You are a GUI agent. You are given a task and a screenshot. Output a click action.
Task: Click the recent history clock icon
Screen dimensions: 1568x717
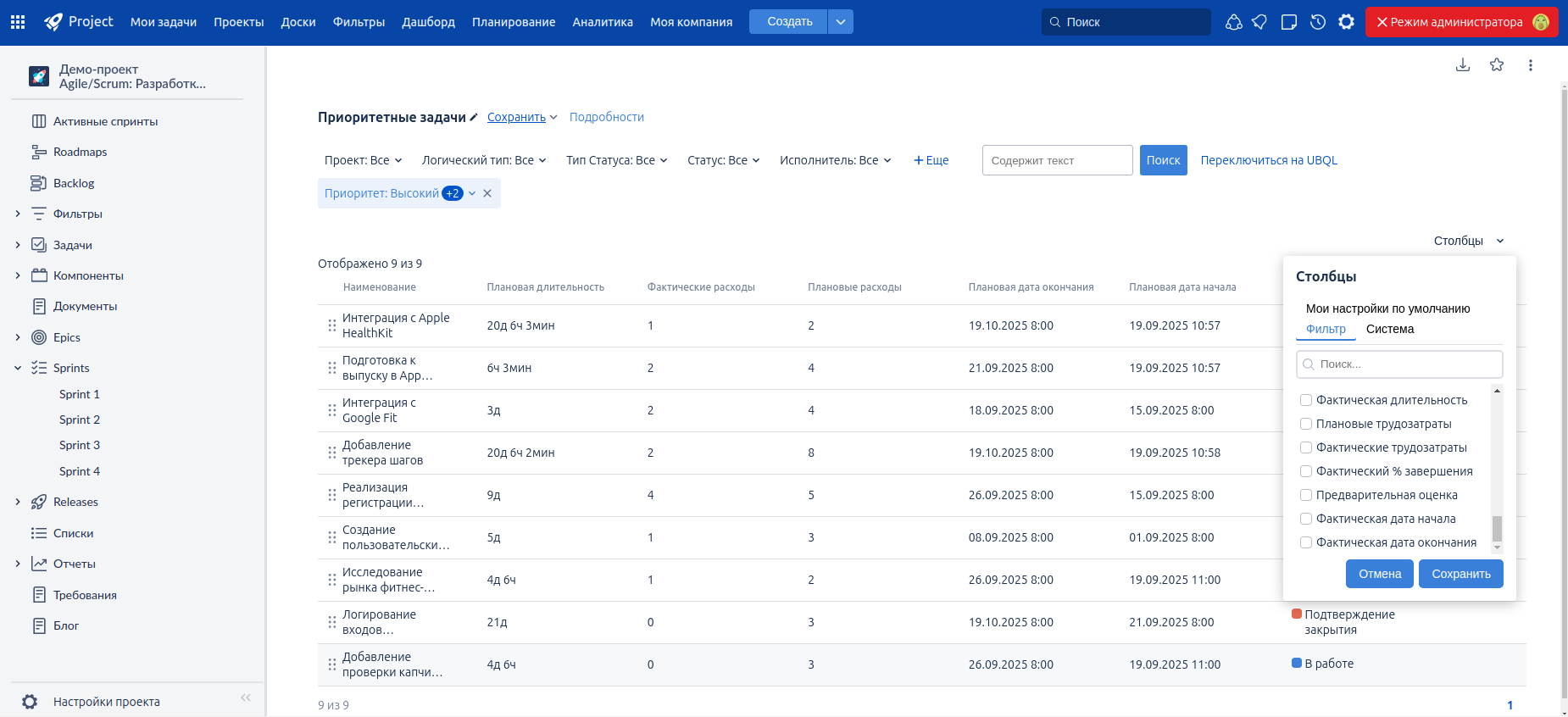coord(1317,22)
